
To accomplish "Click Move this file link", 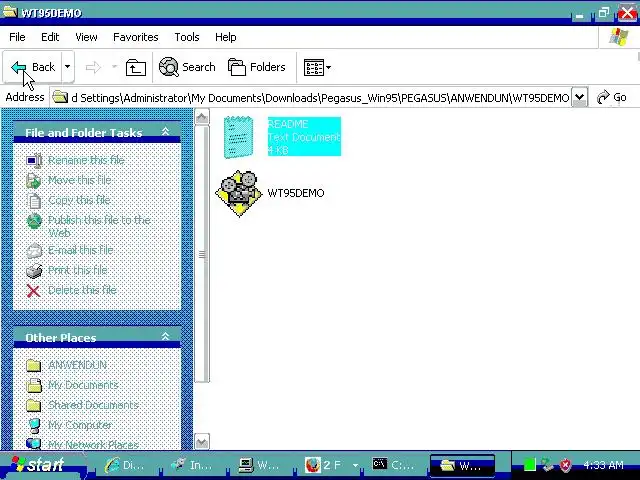I will pyautogui.click(x=79, y=180).
